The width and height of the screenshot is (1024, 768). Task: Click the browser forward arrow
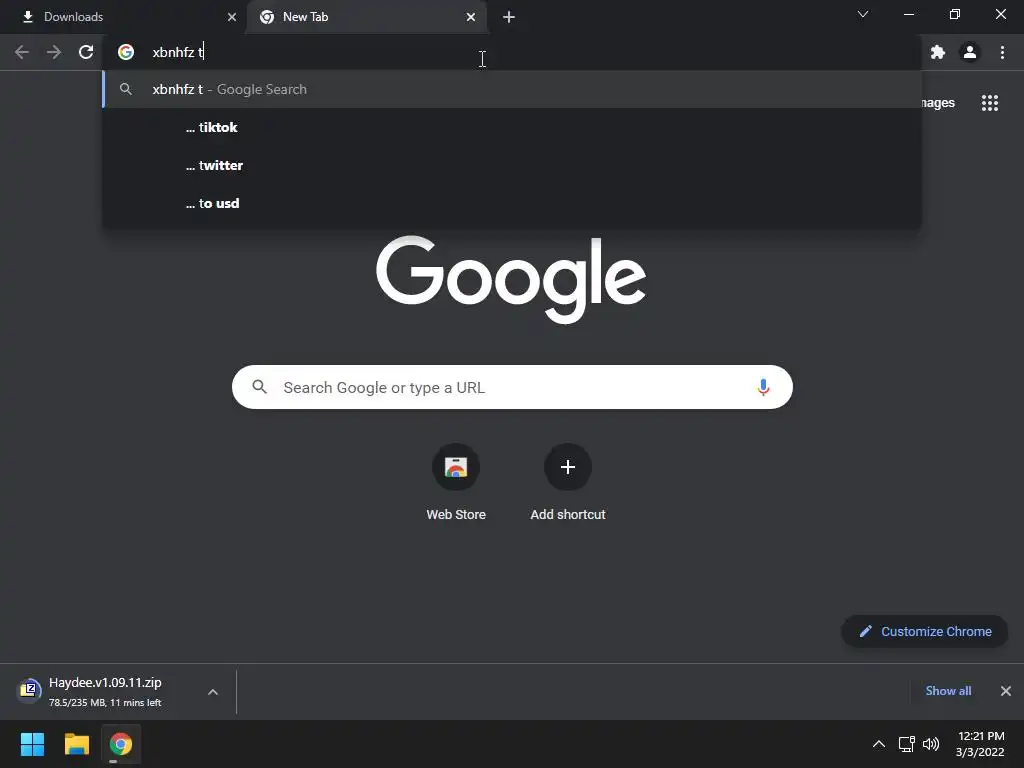(x=54, y=52)
